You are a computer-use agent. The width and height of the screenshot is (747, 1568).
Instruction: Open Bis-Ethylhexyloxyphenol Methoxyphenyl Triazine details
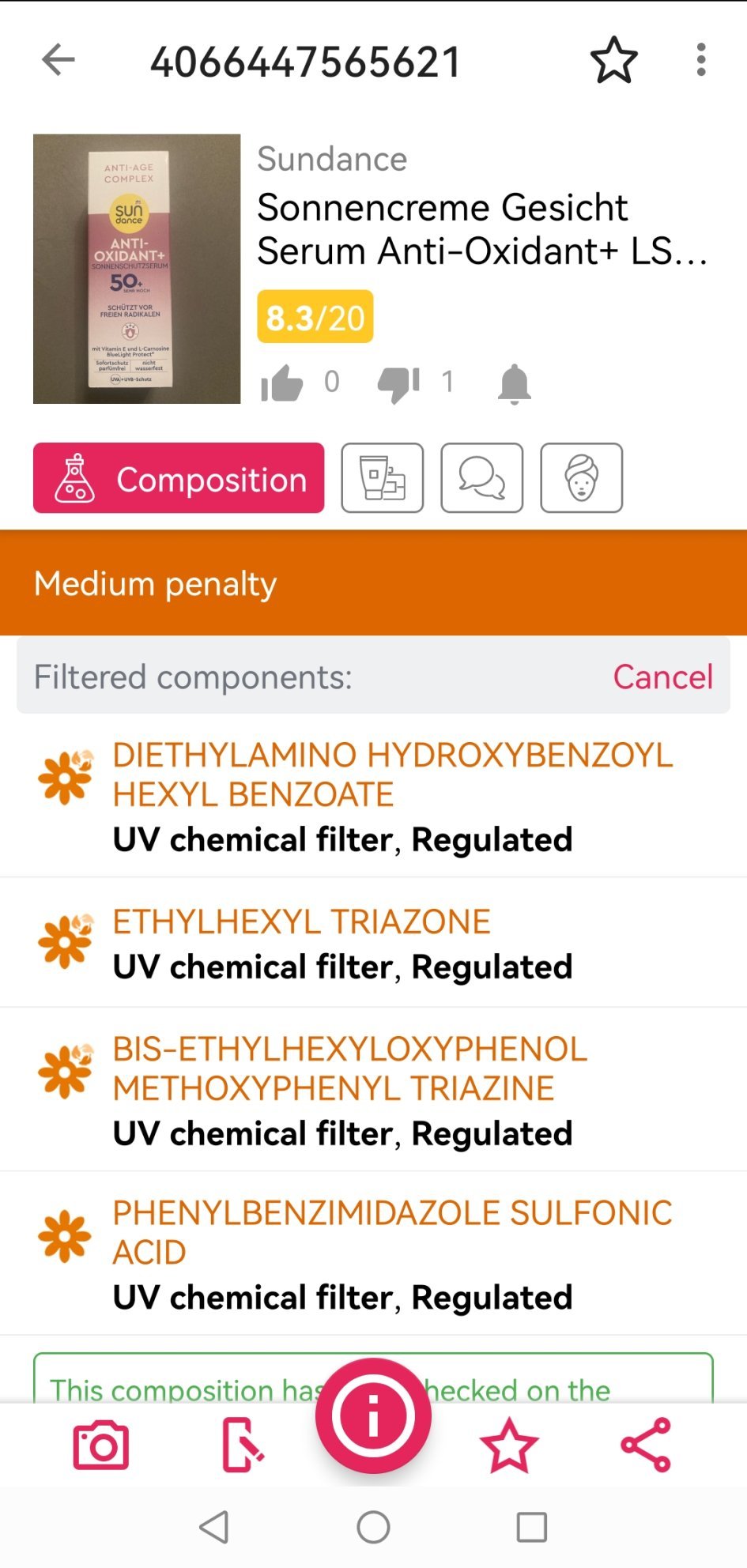tap(349, 1069)
